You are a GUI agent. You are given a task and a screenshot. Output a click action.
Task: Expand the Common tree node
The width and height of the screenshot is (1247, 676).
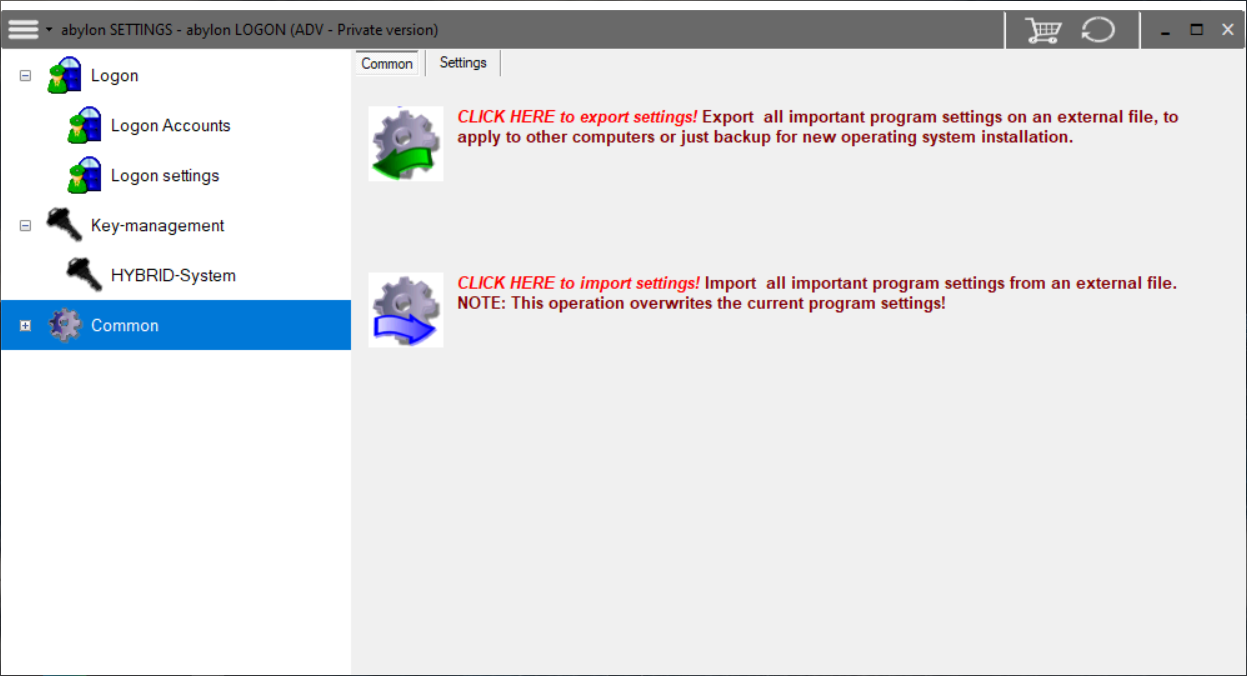pyautogui.click(x=26, y=326)
